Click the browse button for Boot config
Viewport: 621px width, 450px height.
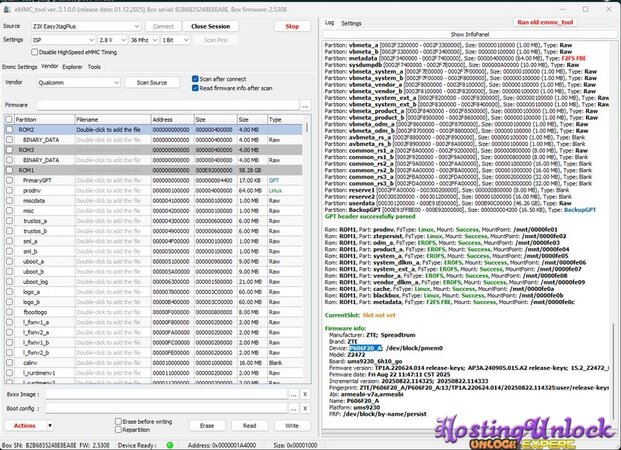[292, 408]
